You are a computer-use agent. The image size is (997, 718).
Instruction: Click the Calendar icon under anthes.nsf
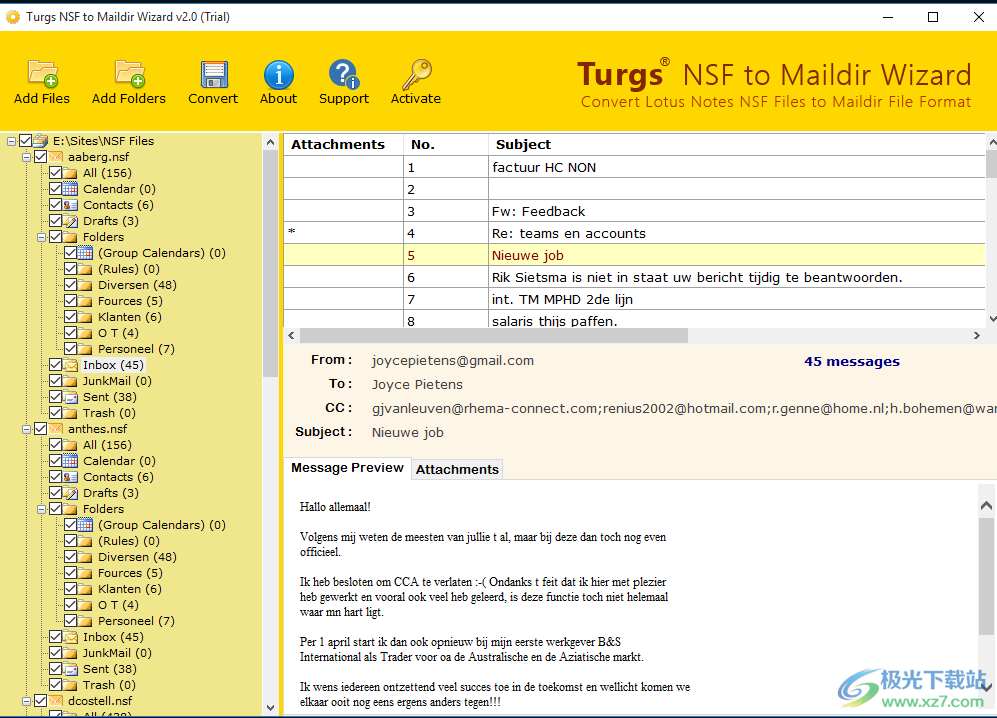[x=71, y=461]
